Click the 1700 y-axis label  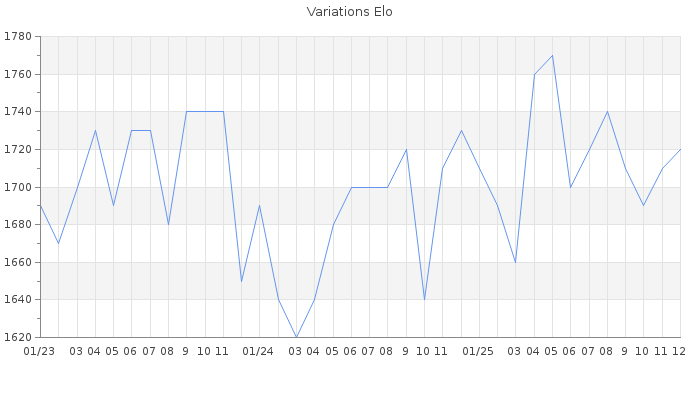[x=18, y=187]
